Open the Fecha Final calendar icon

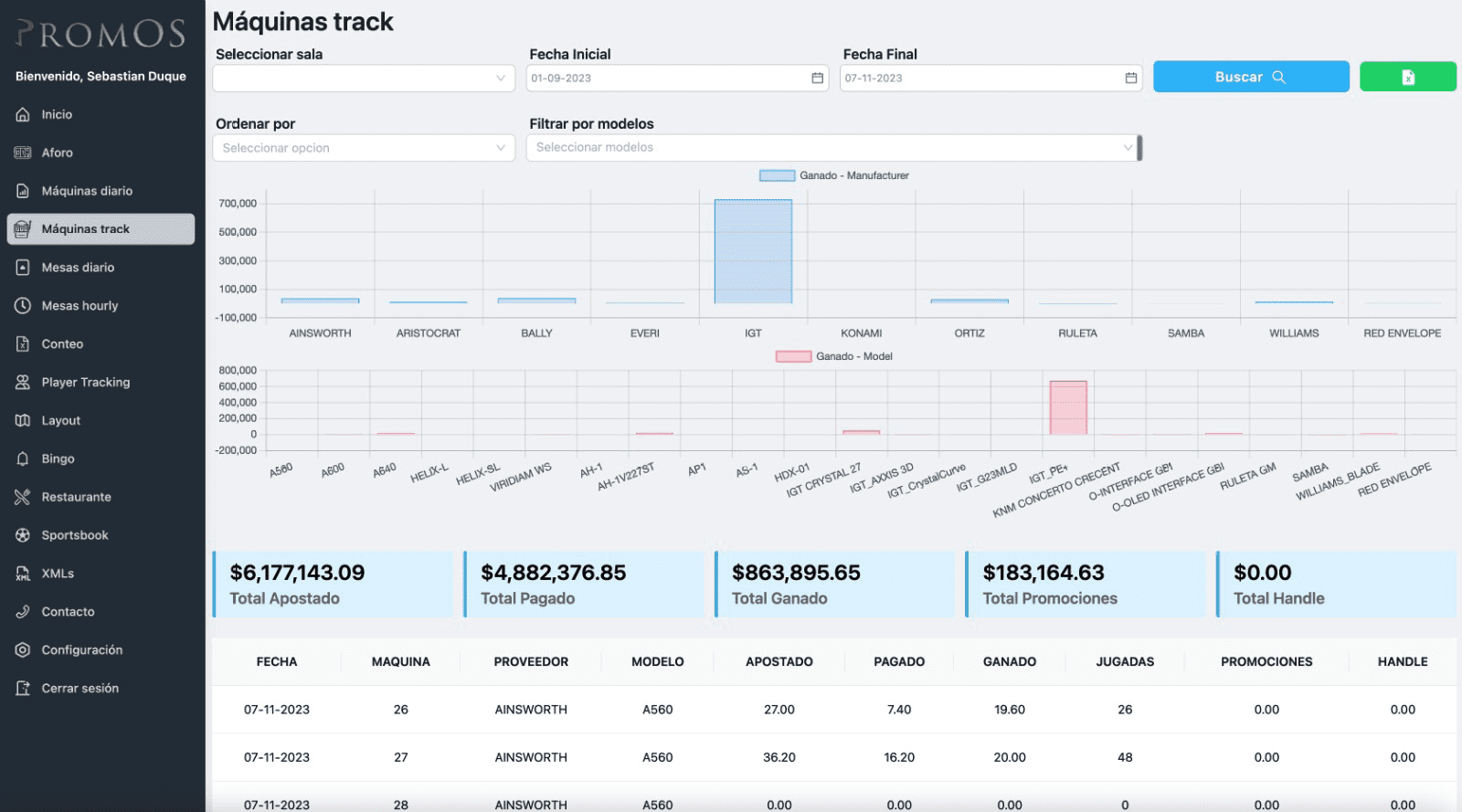coord(1130,79)
